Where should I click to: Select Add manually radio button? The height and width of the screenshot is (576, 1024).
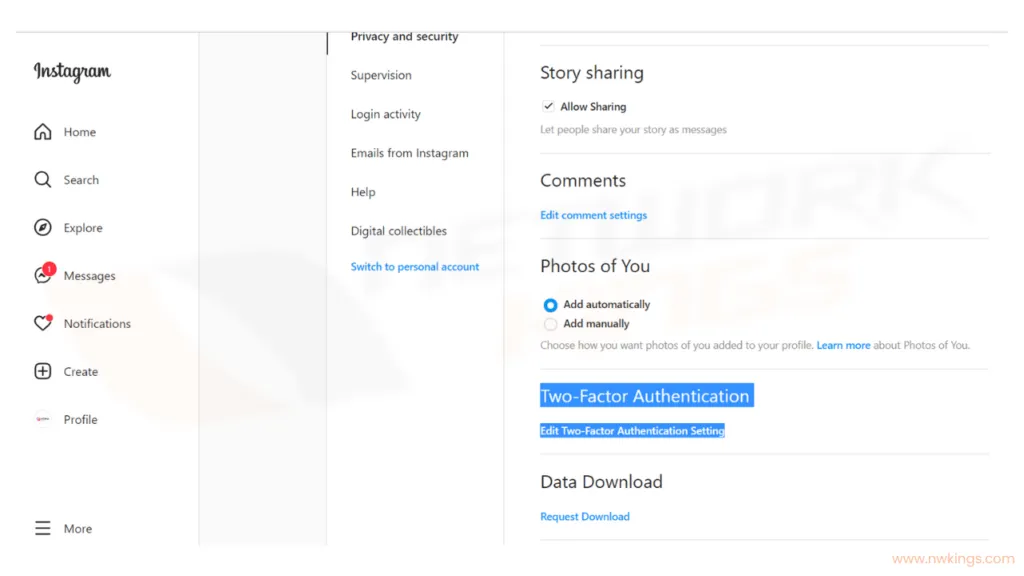[550, 324]
